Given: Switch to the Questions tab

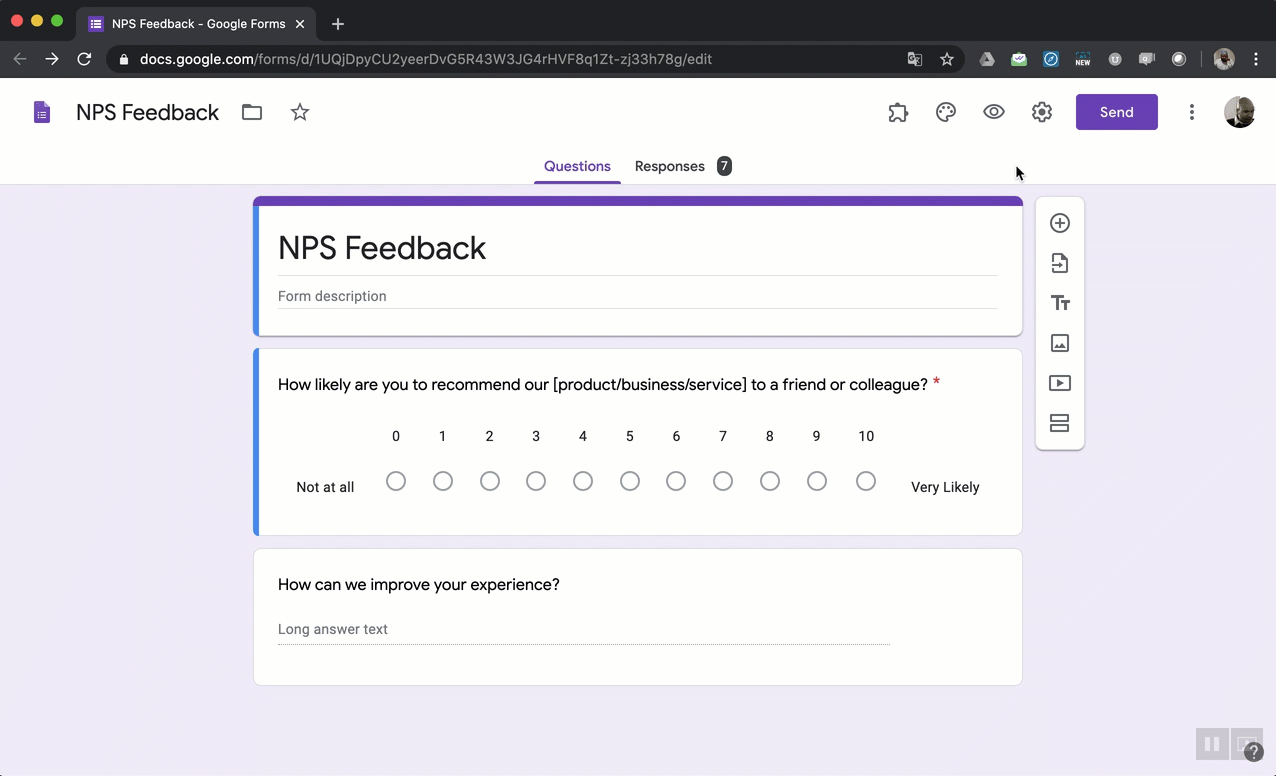Looking at the screenshot, I should coord(577,166).
